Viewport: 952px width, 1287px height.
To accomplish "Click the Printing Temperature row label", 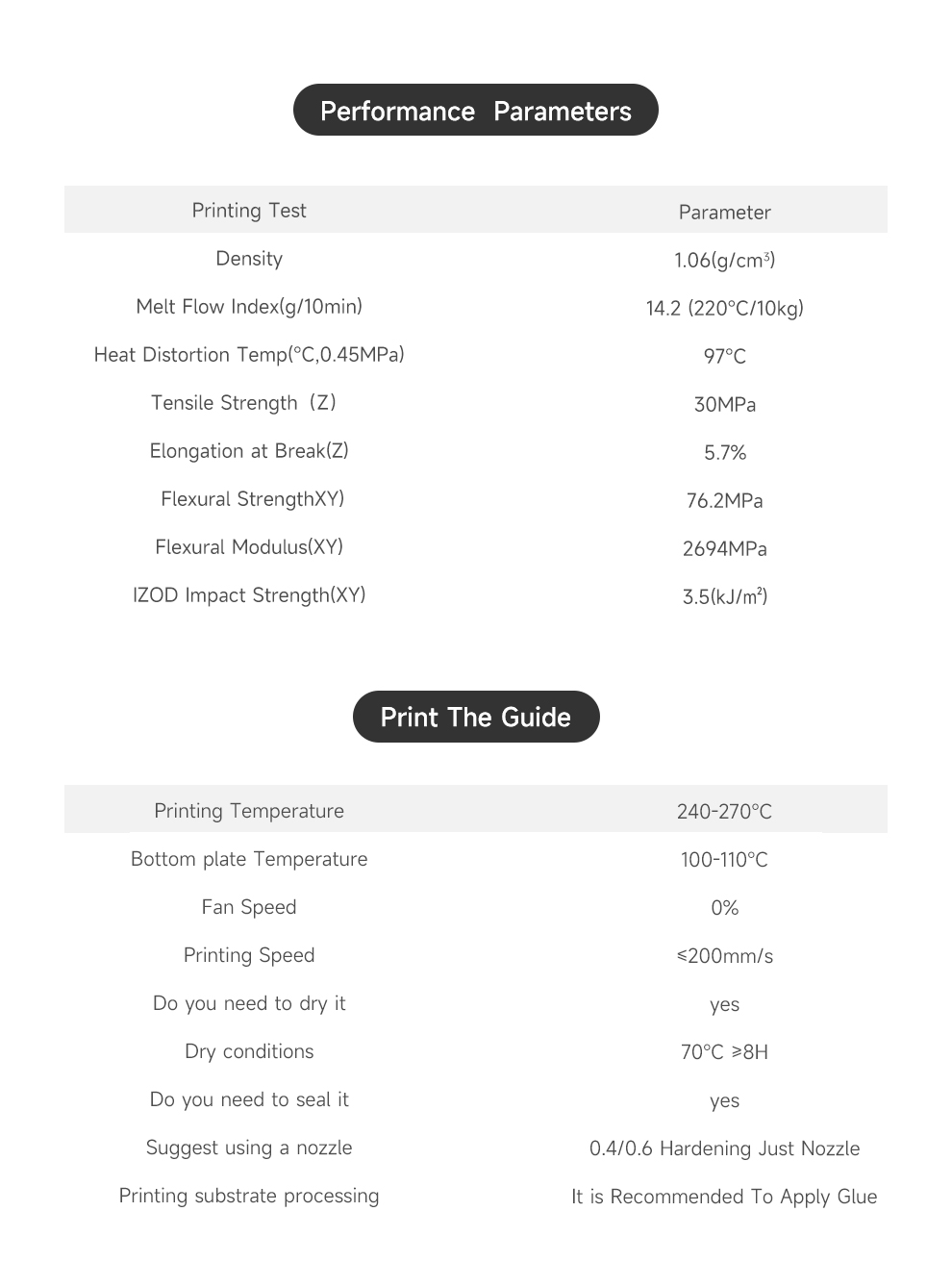I will coord(249,811).
